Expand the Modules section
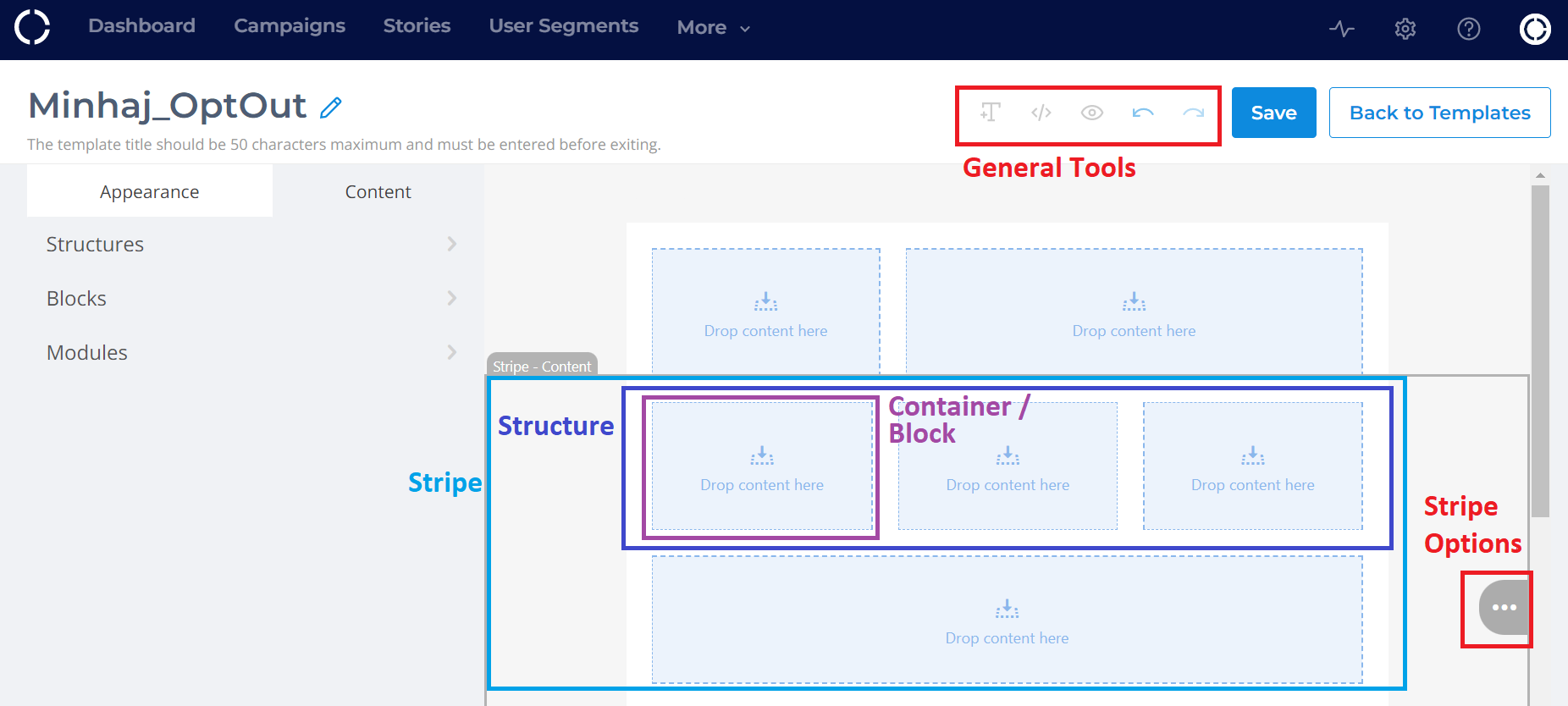The height and width of the screenshot is (706, 1568). pyautogui.click(x=251, y=353)
